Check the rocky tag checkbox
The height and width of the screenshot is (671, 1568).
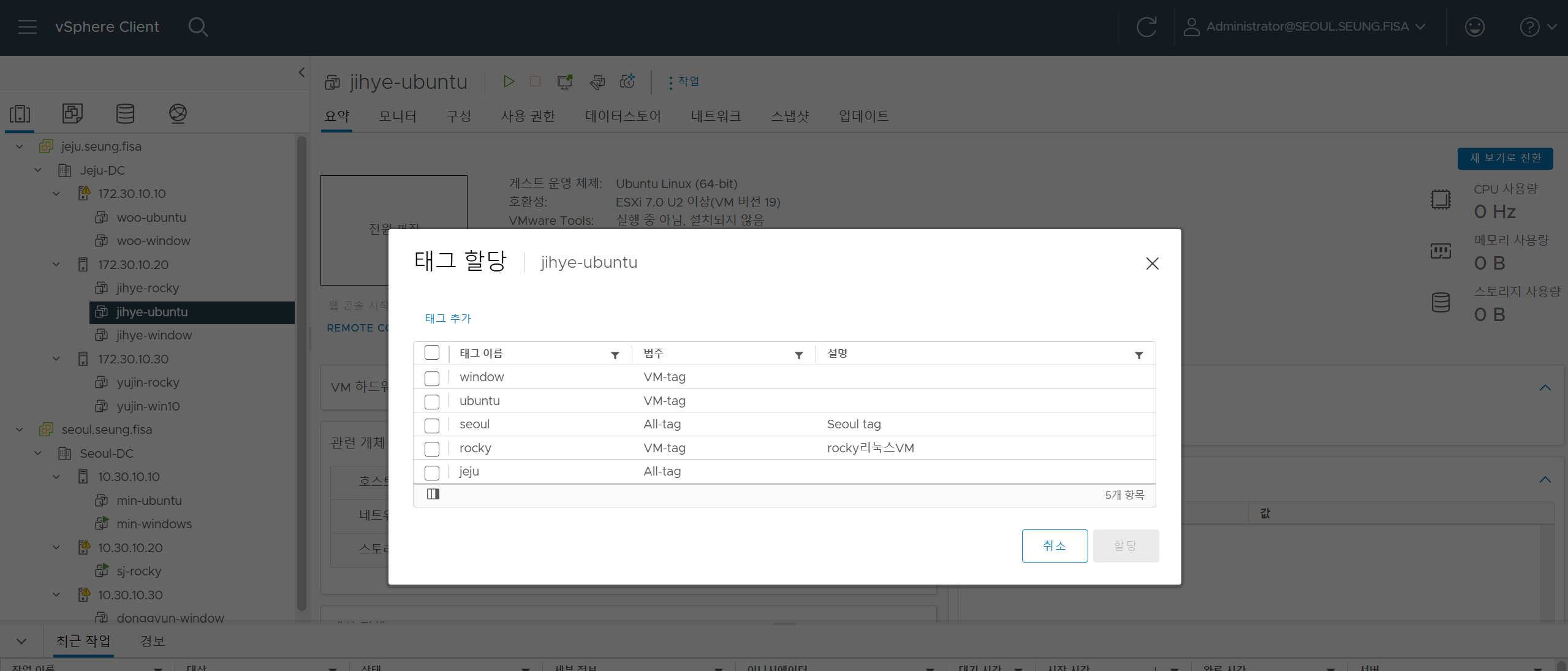click(x=432, y=449)
